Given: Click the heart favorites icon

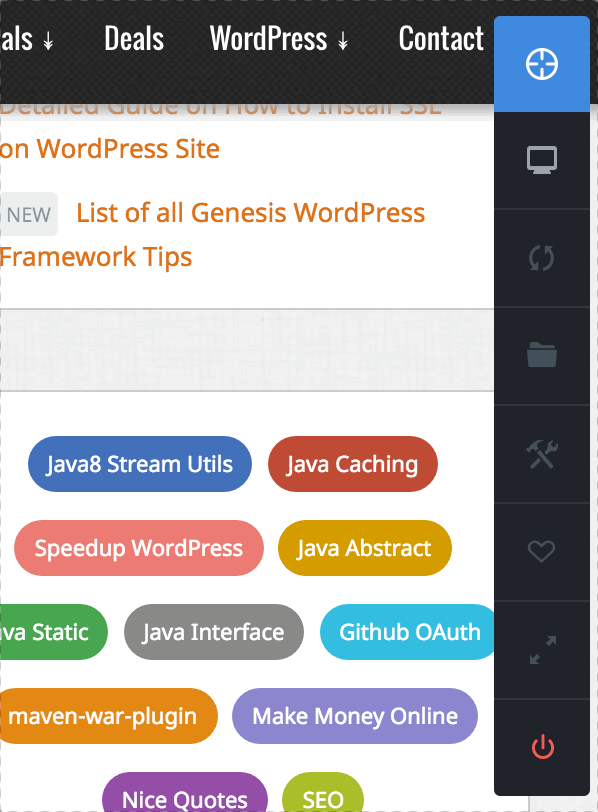Looking at the screenshot, I should [542, 551].
